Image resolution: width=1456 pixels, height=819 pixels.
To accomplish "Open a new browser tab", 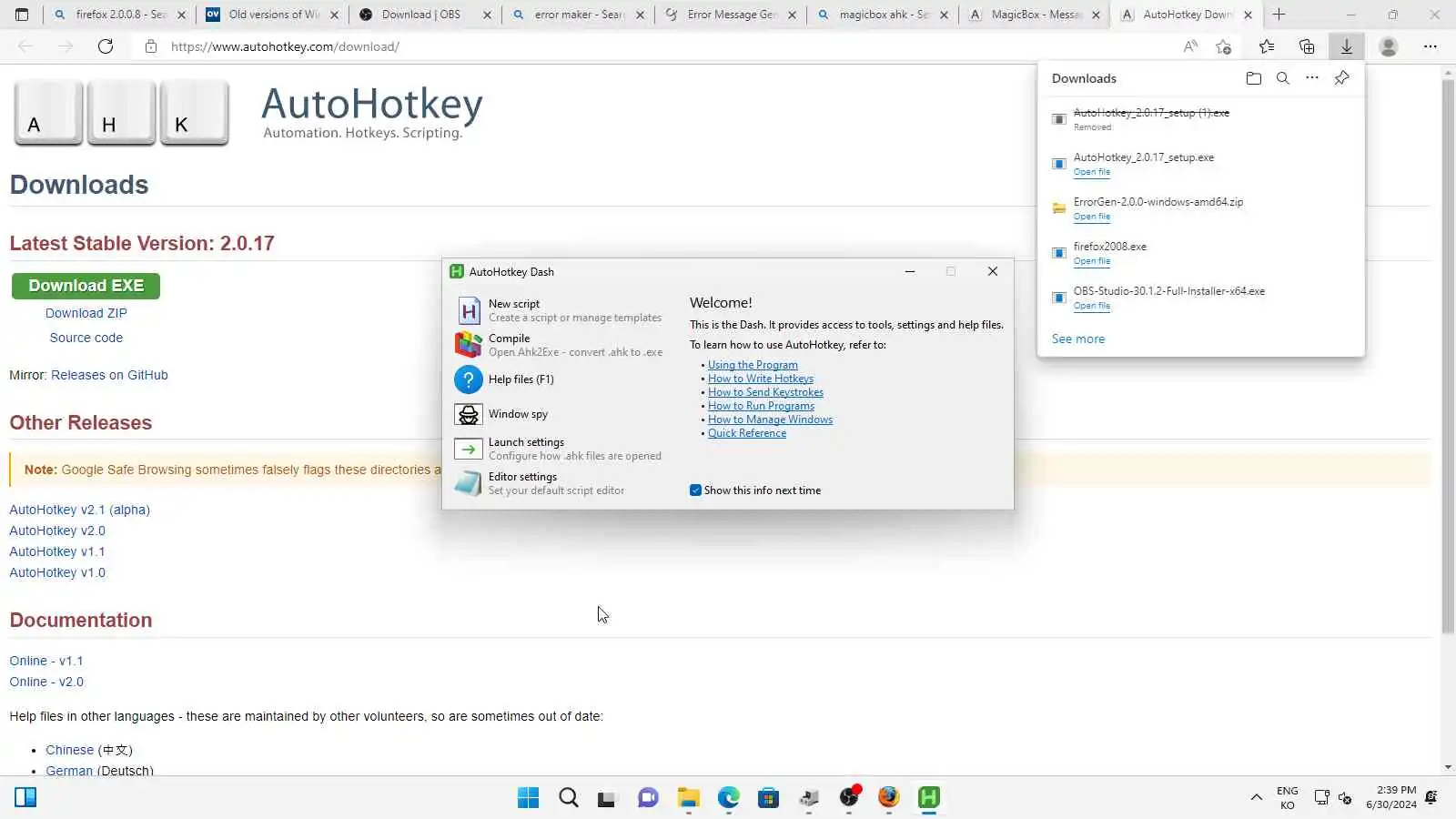I will [x=1279, y=15].
